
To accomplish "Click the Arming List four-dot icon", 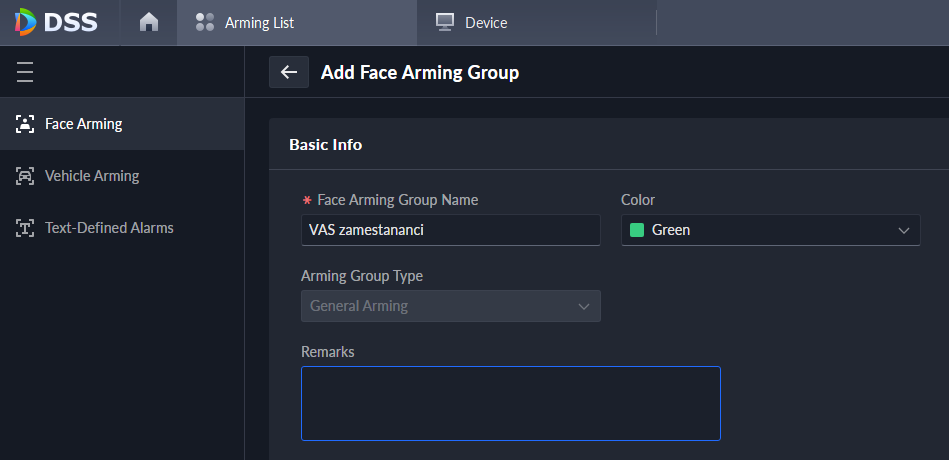I will [x=205, y=22].
